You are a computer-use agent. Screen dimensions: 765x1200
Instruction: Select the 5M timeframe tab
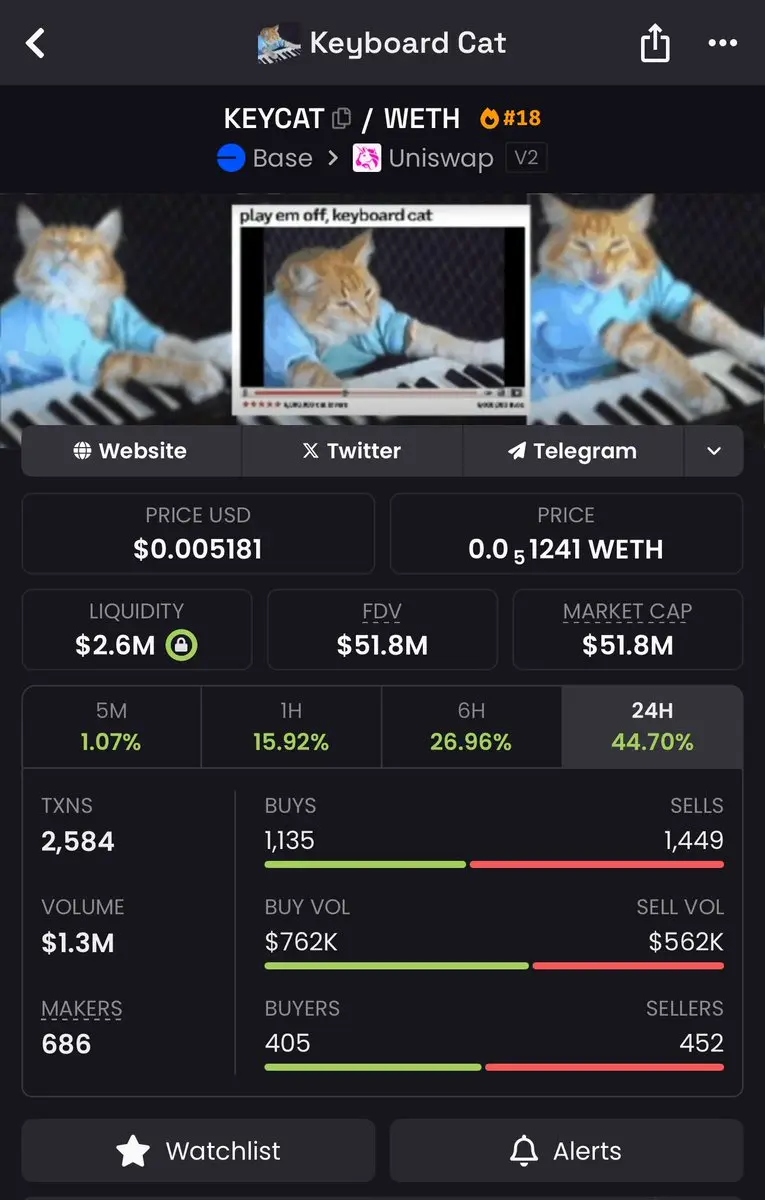[112, 727]
